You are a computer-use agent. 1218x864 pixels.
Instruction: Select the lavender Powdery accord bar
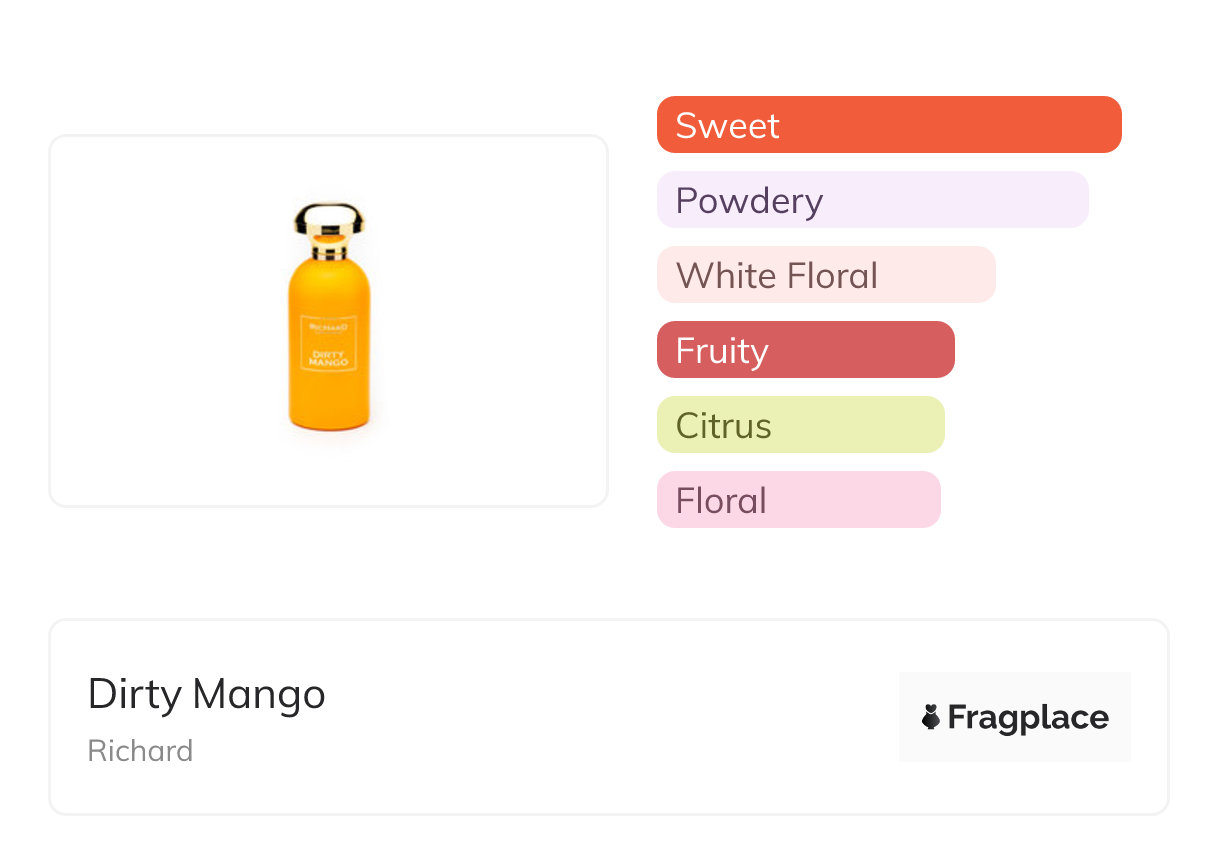coord(872,200)
